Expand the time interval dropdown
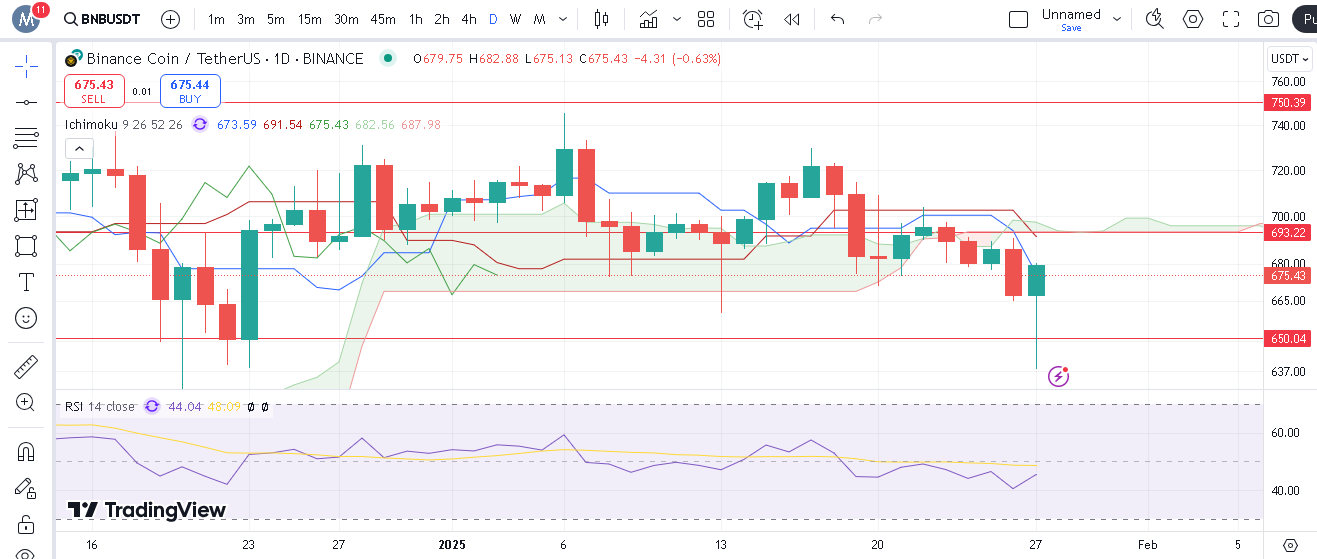1317x559 pixels. 565,19
